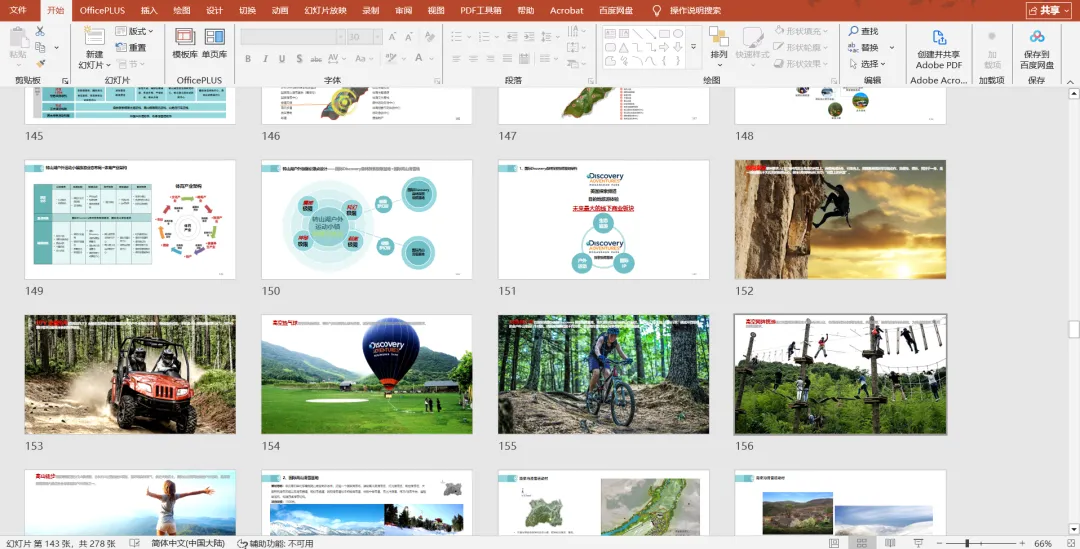Click the zoom out minus button
The height and width of the screenshot is (549, 1080).
point(941,543)
